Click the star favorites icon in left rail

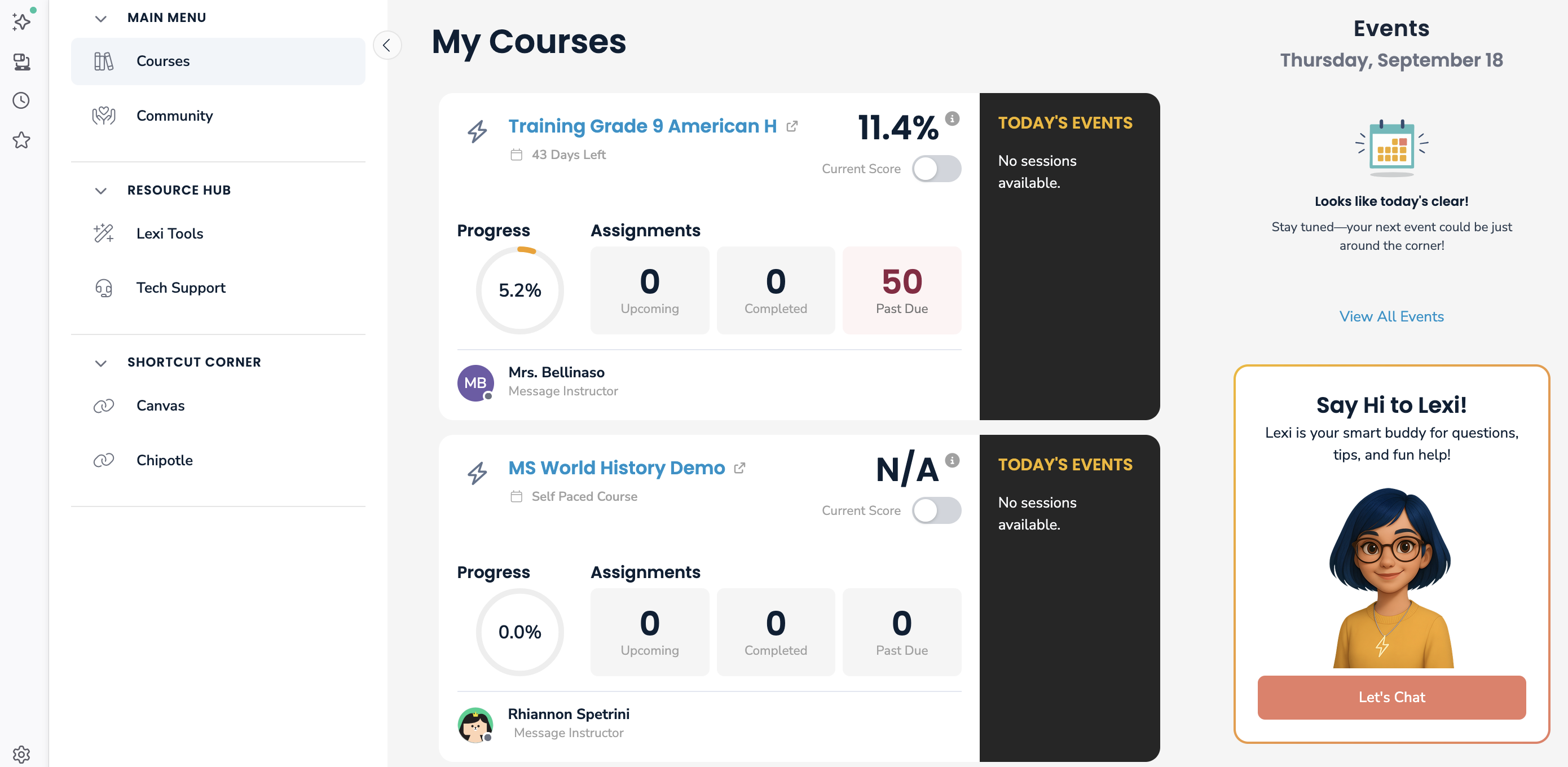tap(21, 140)
